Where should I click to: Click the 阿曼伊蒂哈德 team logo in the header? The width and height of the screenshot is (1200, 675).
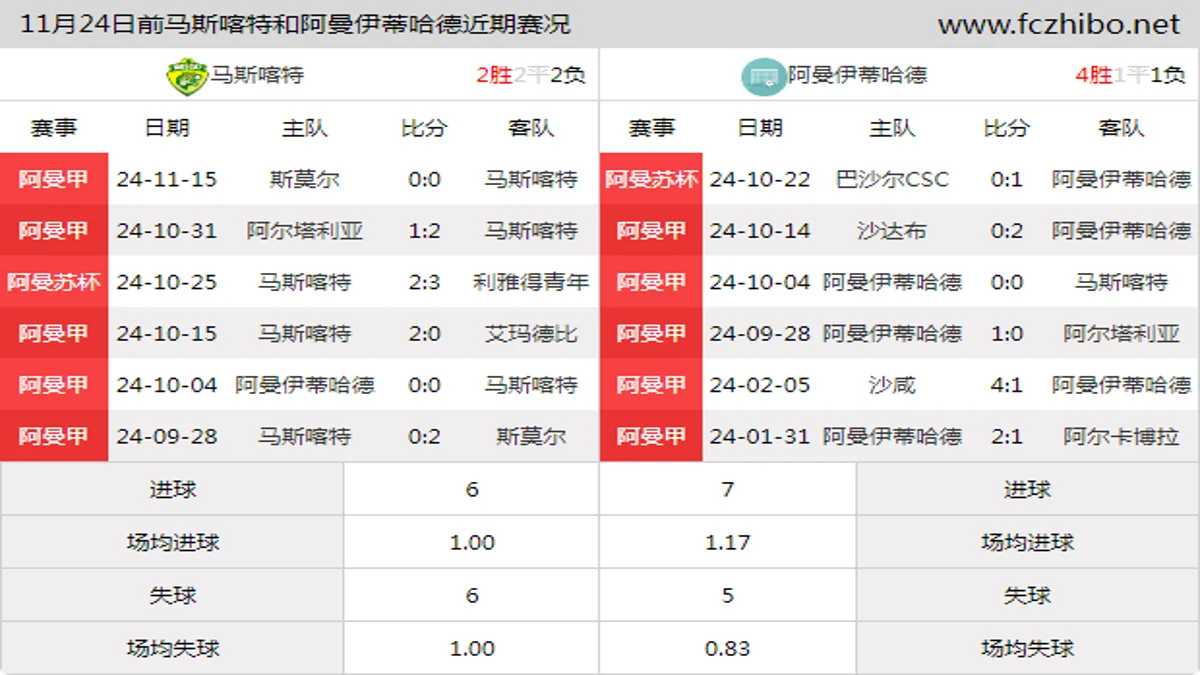(764, 76)
